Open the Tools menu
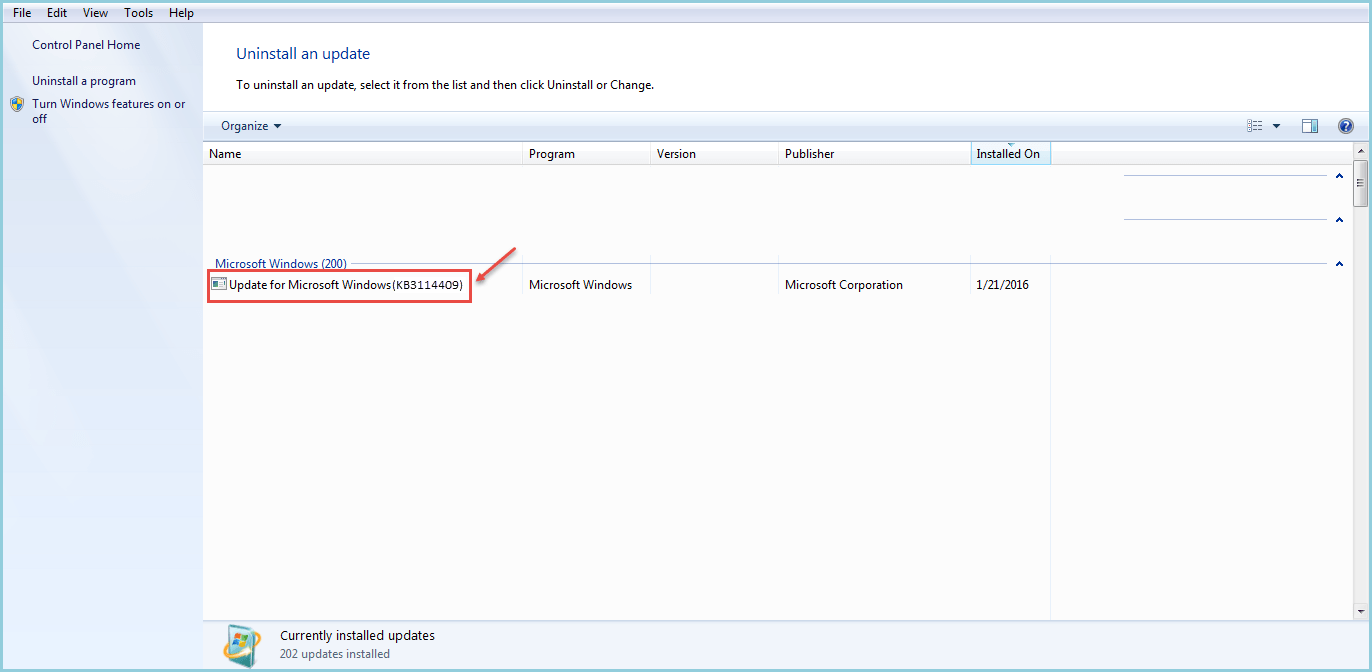 pyautogui.click(x=139, y=13)
